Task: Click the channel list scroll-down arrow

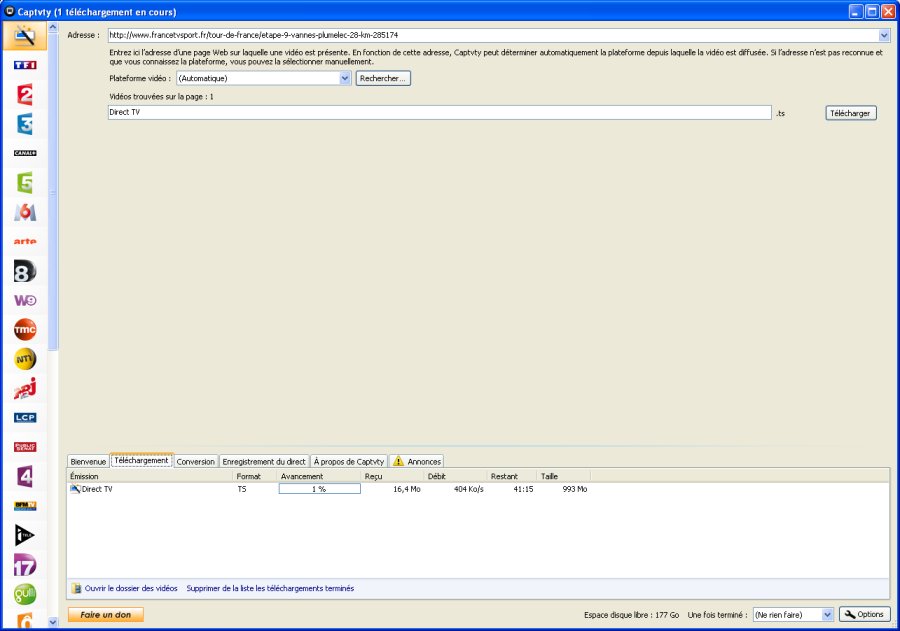Action: coord(53,622)
